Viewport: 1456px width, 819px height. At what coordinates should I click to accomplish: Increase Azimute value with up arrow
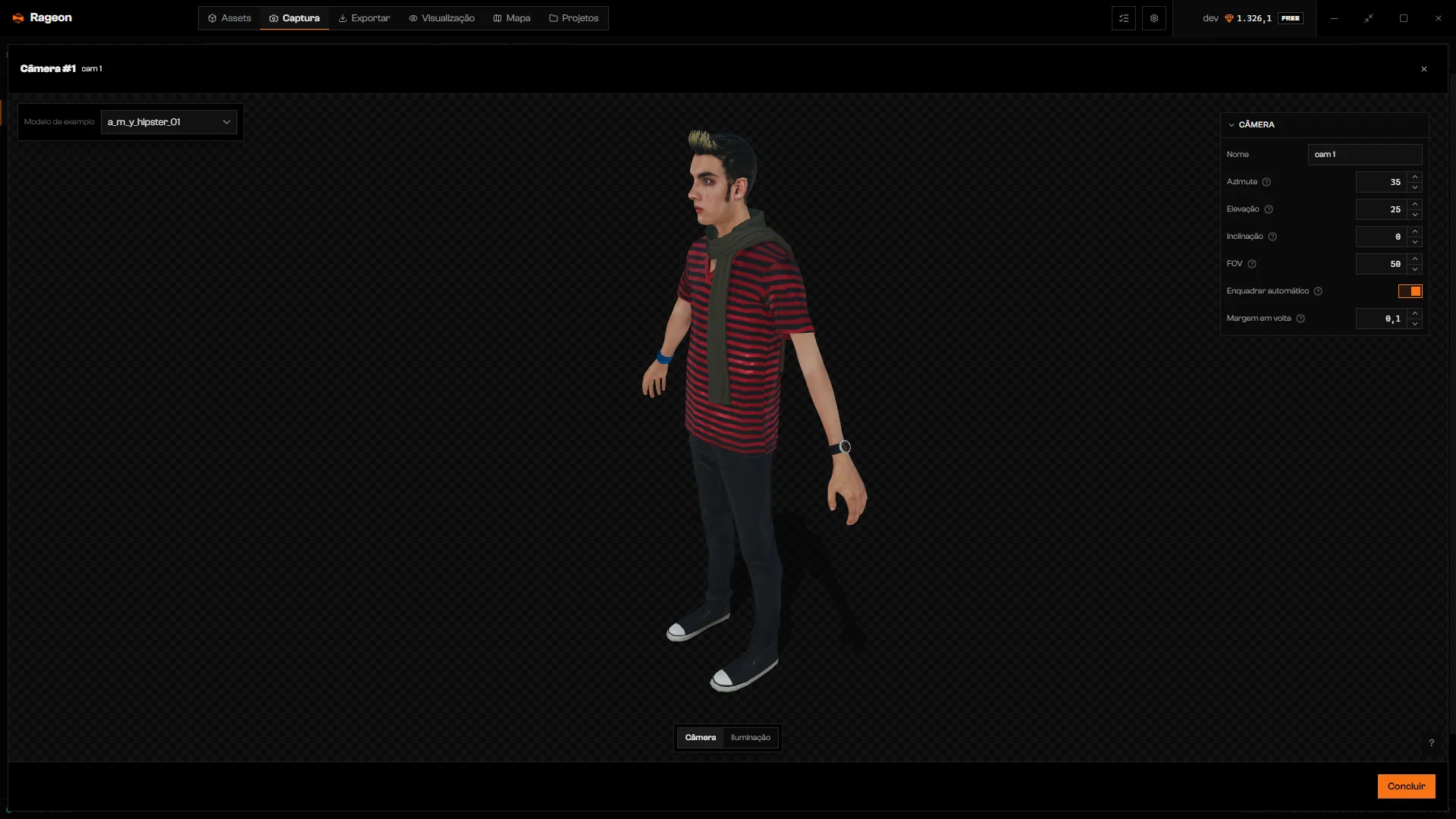coord(1415,177)
